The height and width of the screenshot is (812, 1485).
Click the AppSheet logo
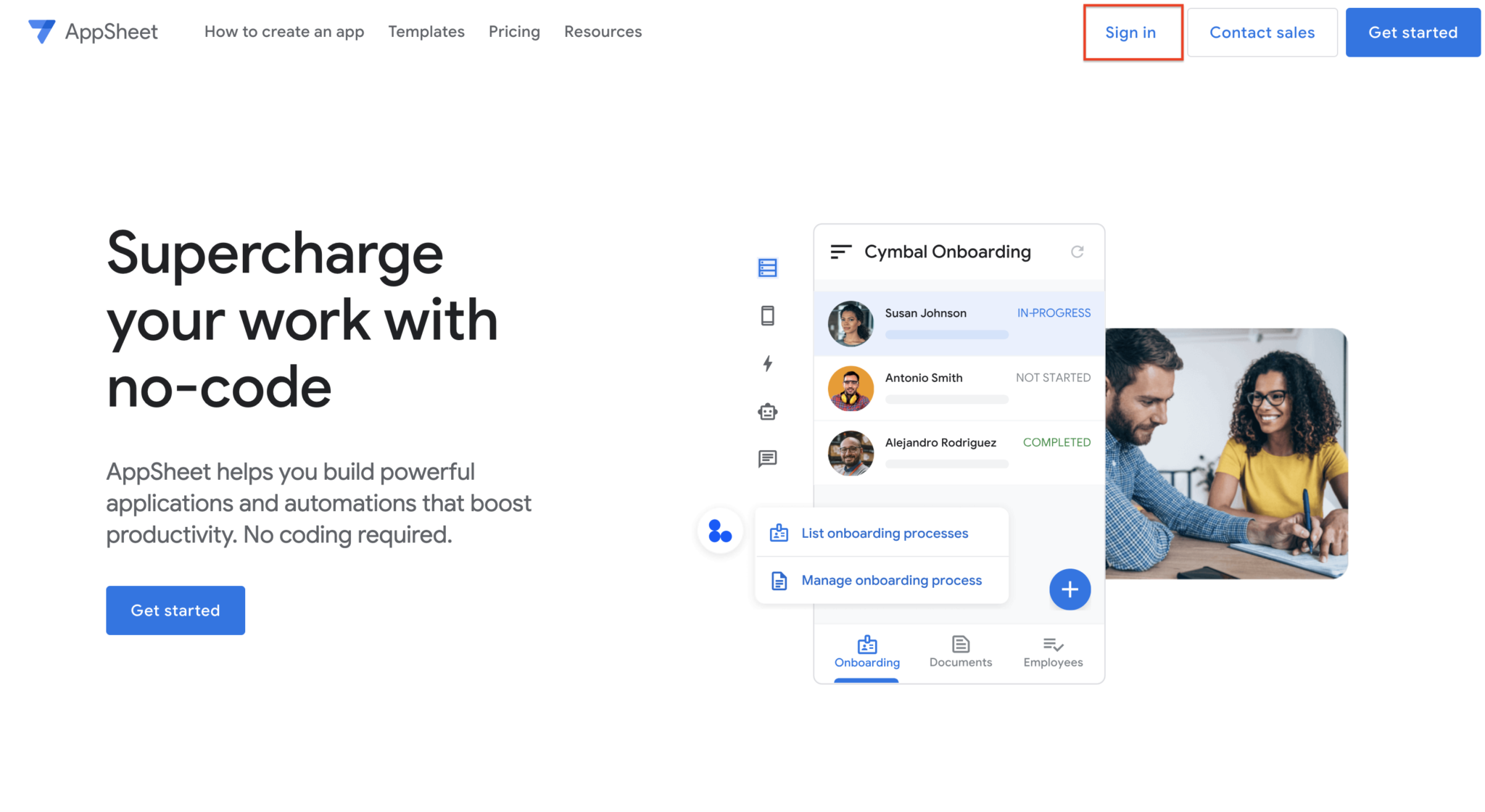coord(92,31)
